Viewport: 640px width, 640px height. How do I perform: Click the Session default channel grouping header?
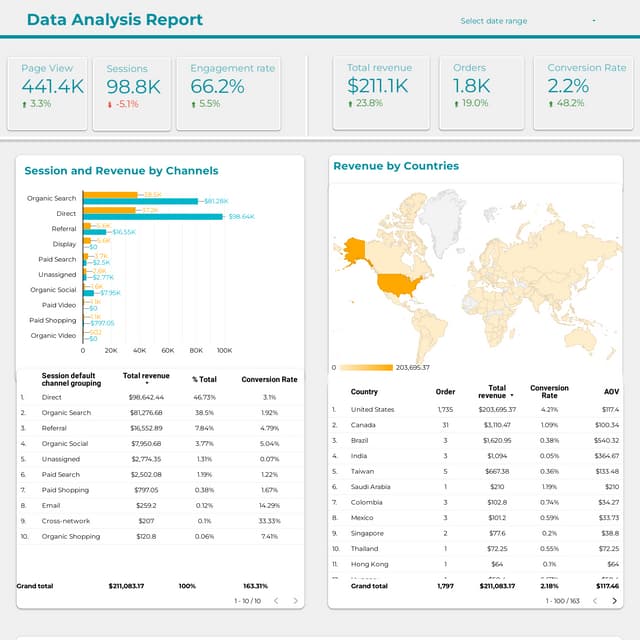pos(71,379)
